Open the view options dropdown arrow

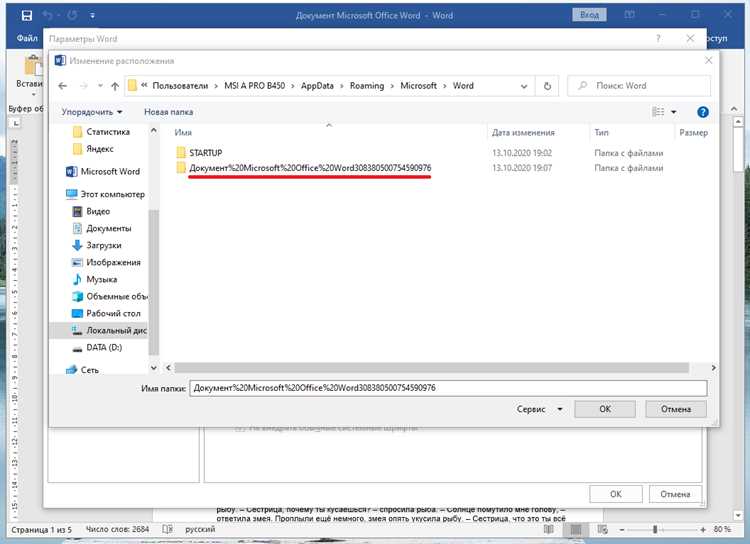tap(673, 112)
